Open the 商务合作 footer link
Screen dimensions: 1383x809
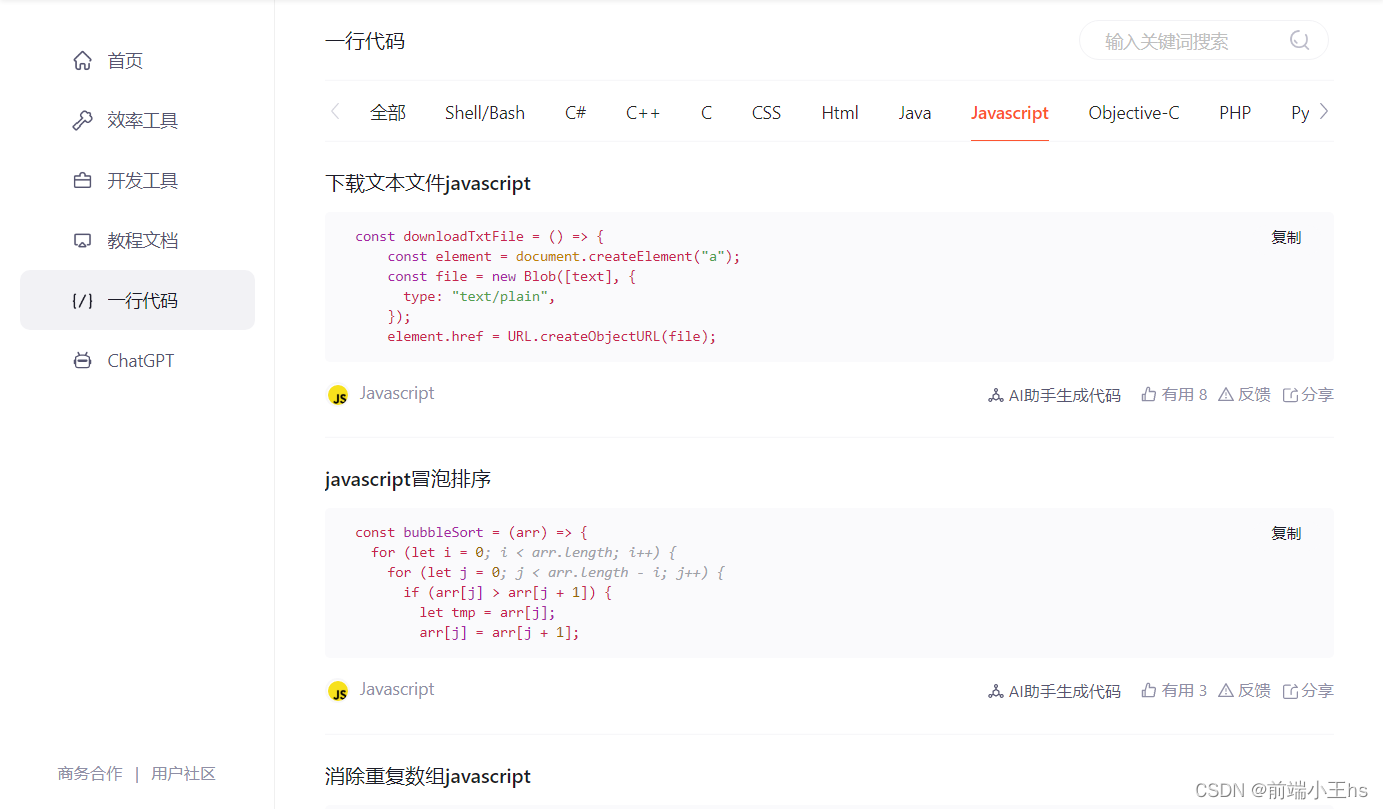click(x=90, y=774)
